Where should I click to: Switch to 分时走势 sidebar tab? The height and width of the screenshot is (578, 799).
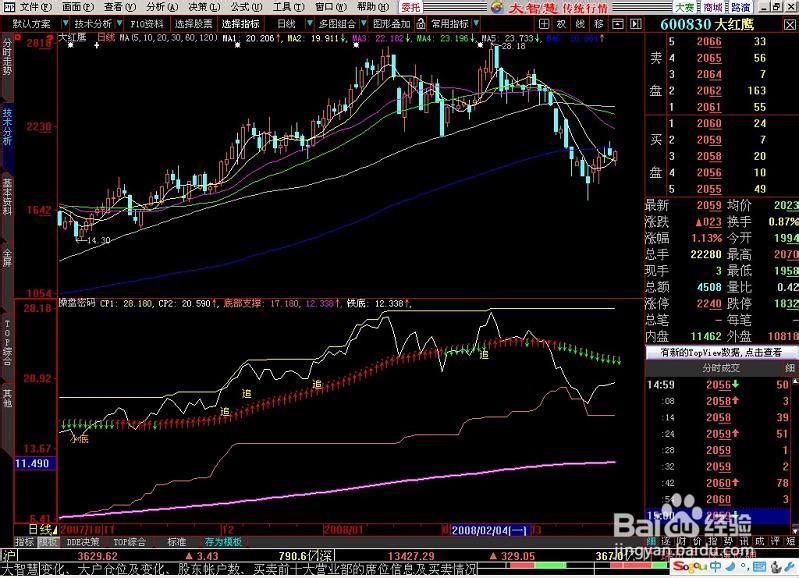(x=7, y=57)
